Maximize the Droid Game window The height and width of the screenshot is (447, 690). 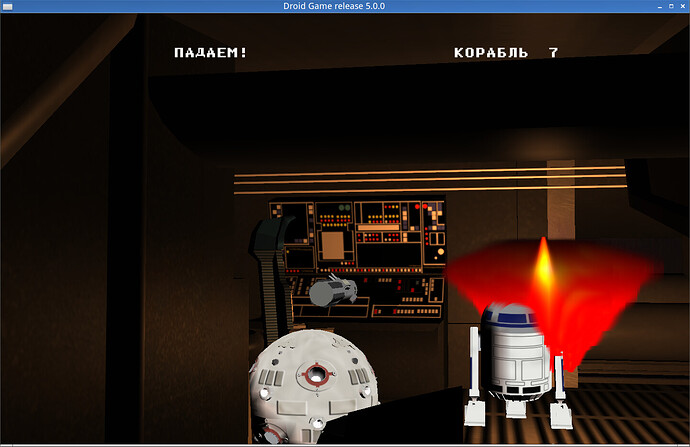click(667, 7)
